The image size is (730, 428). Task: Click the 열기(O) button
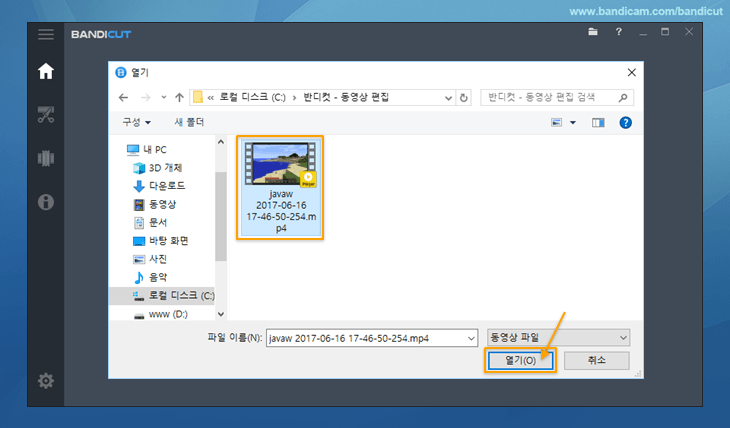click(520, 360)
